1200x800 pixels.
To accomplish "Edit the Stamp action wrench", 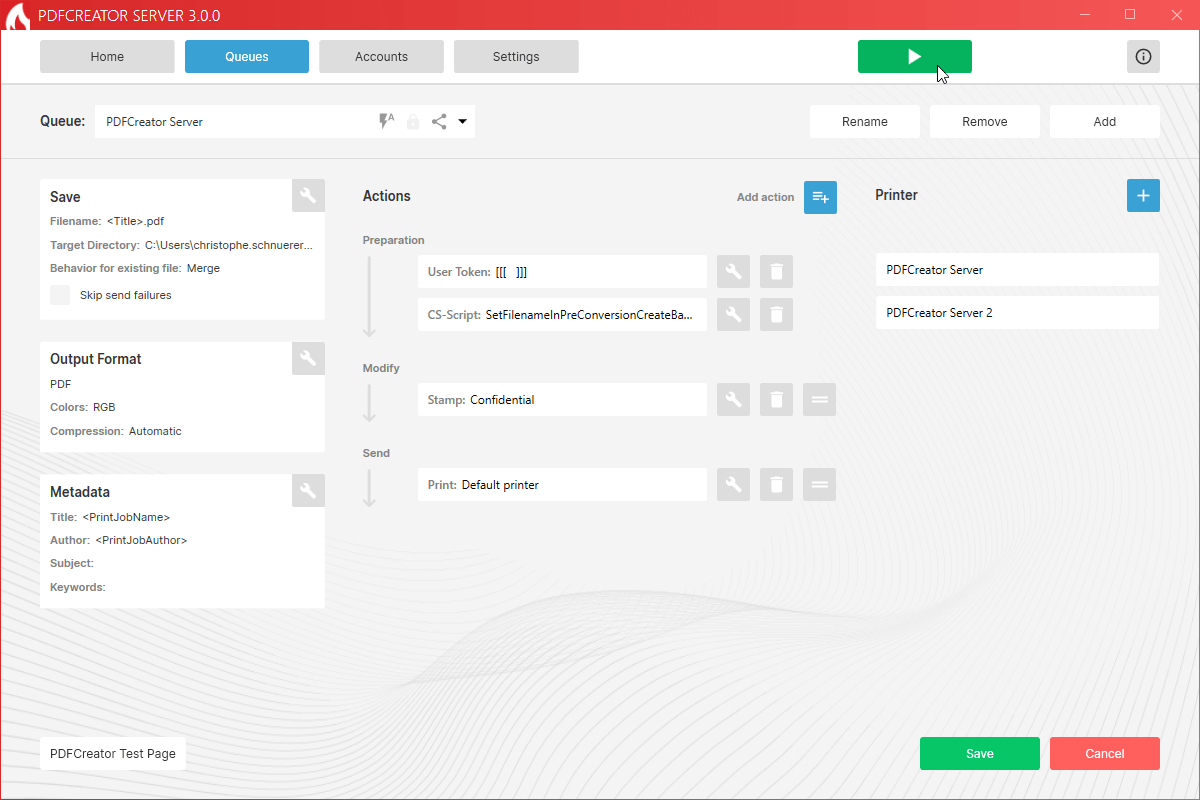I will (x=733, y=400).
